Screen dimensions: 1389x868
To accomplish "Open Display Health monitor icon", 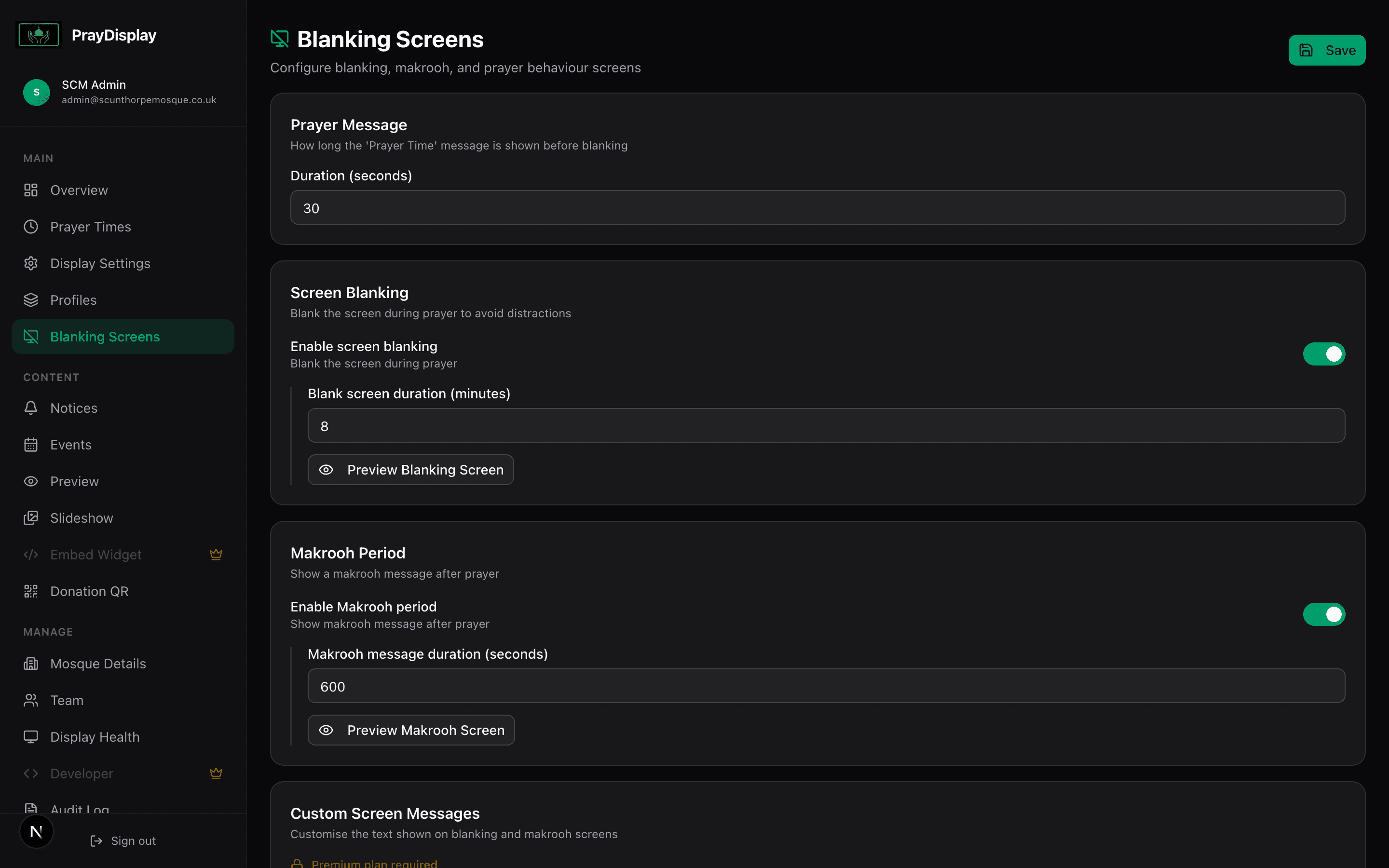I will point(31,736).
